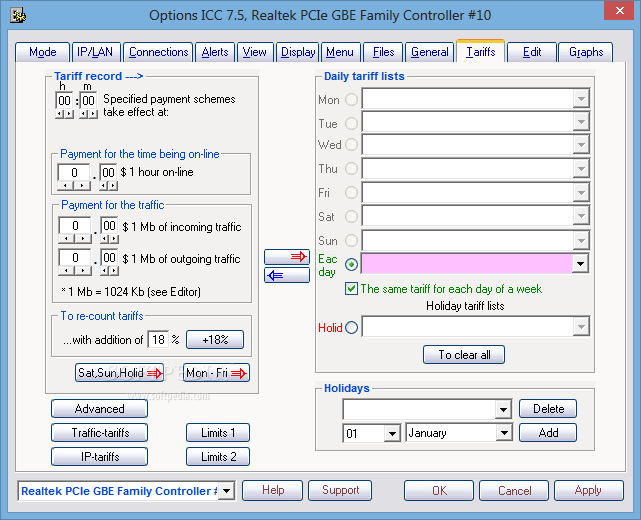This screenshot has height=520, width=641.
Task: Select the Mon radio button
Action: 351,99
